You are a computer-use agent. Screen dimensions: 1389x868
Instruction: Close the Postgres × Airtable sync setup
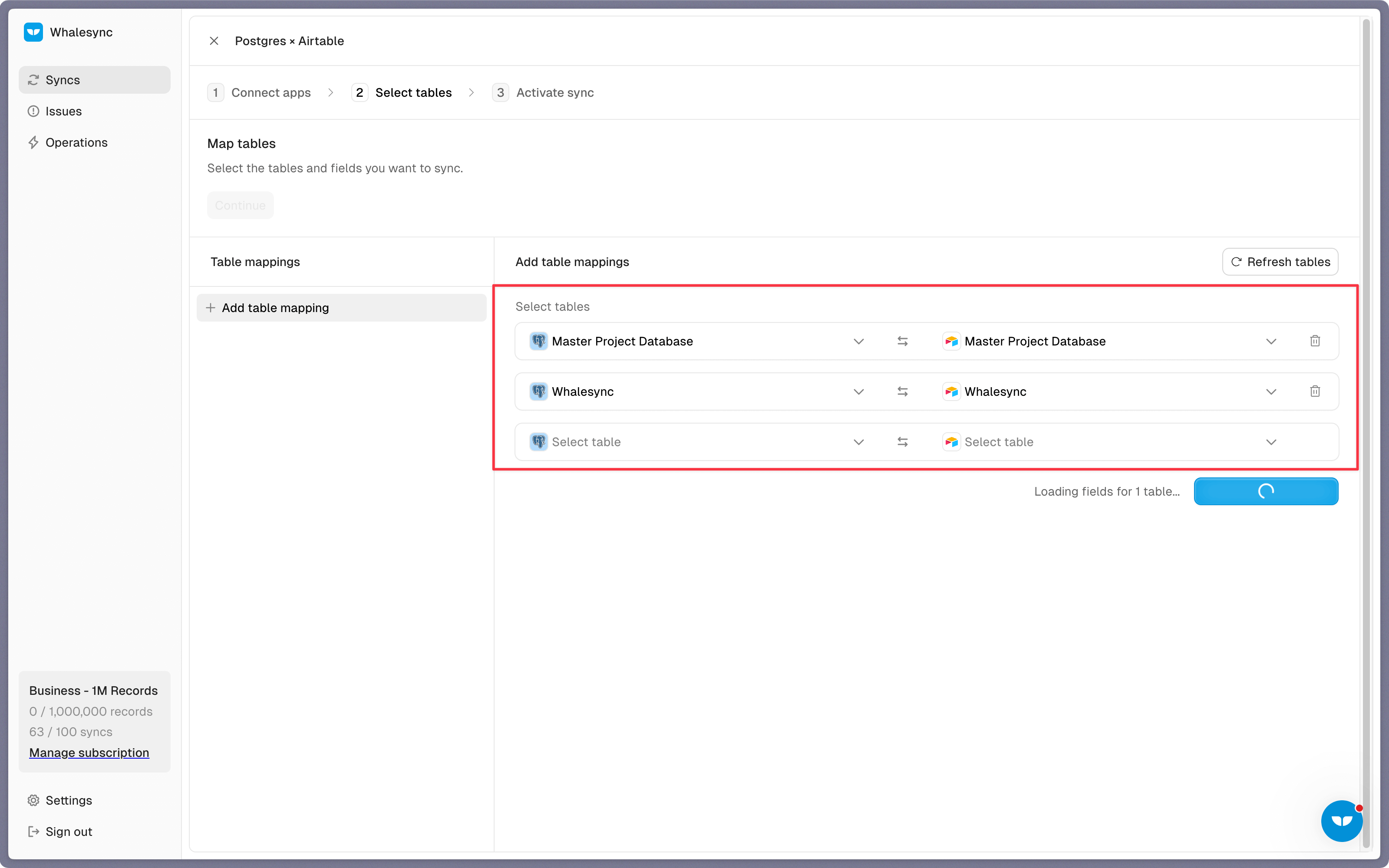coord(214,41)
